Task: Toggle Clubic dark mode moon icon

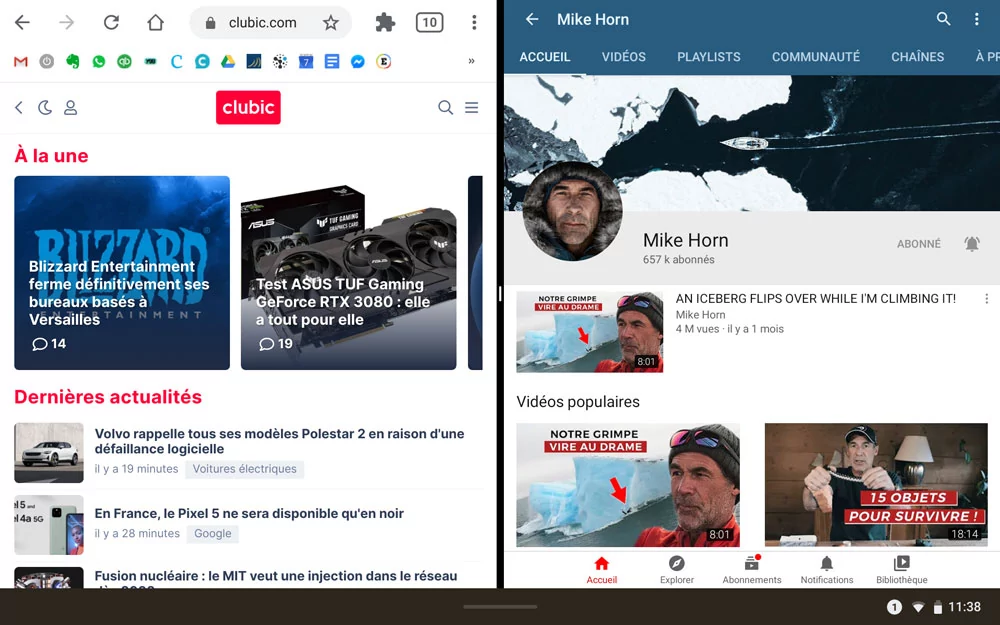Action: pyautogui.click(x=45, y=108)
